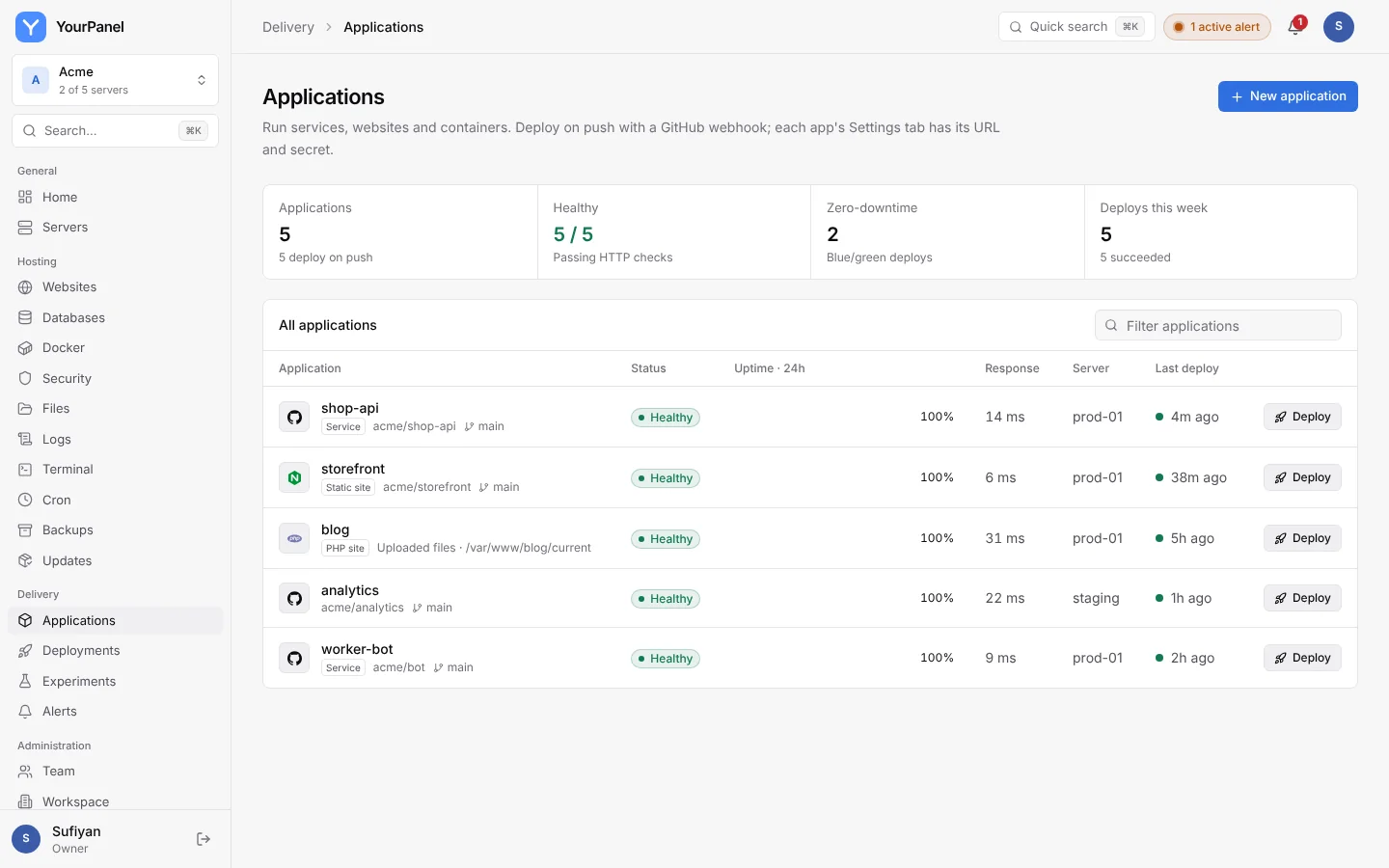Click the Healthy badge for shop-api
The width and height of the screenshot is (1389, 868).
tap(666, 418)
